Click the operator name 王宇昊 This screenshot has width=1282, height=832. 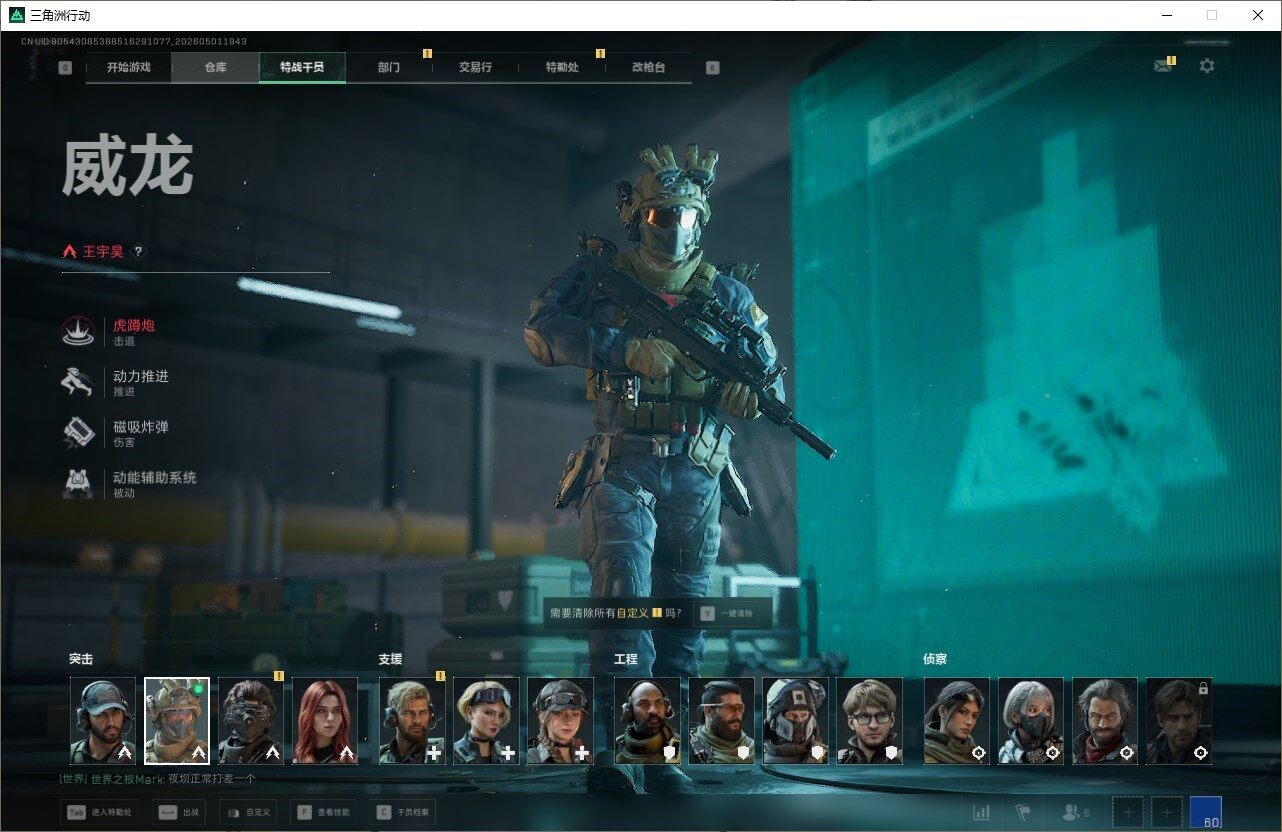pos(103,252)
